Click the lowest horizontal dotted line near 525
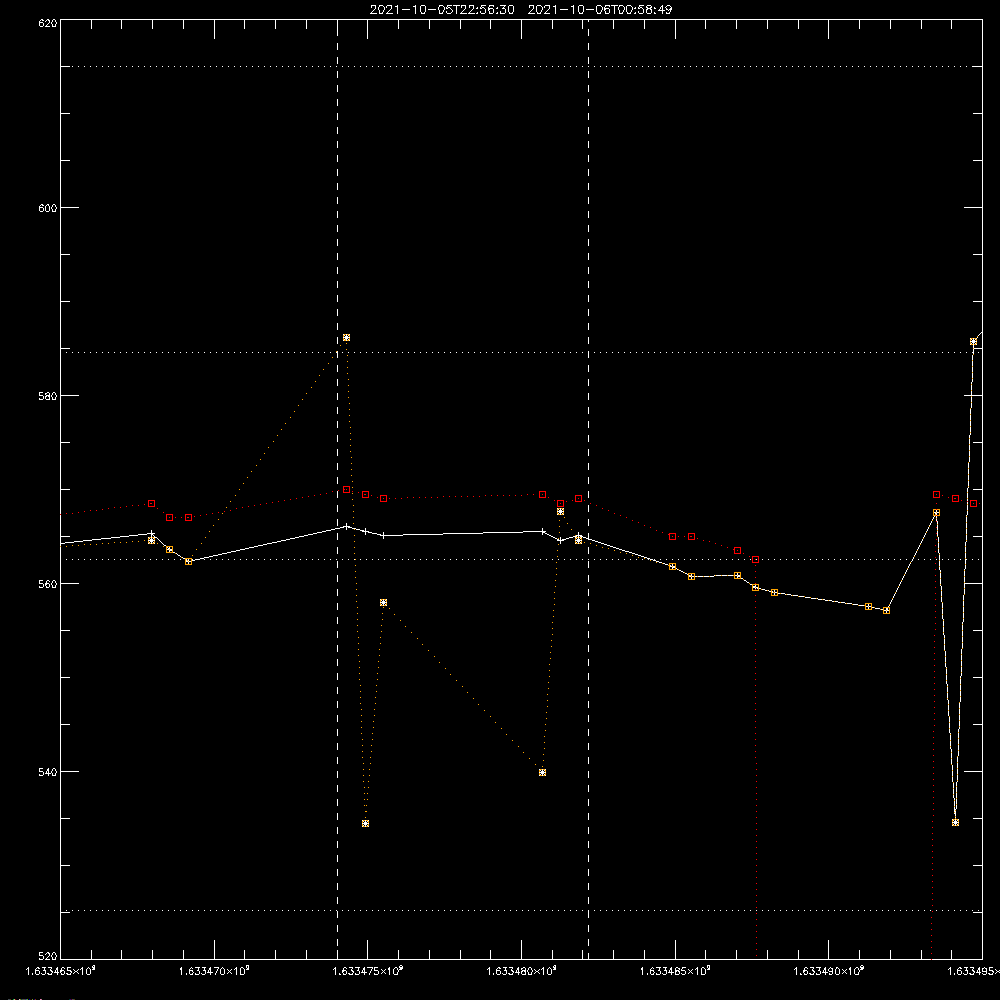Screen dimensions: 1000x1000 point(521,911)
